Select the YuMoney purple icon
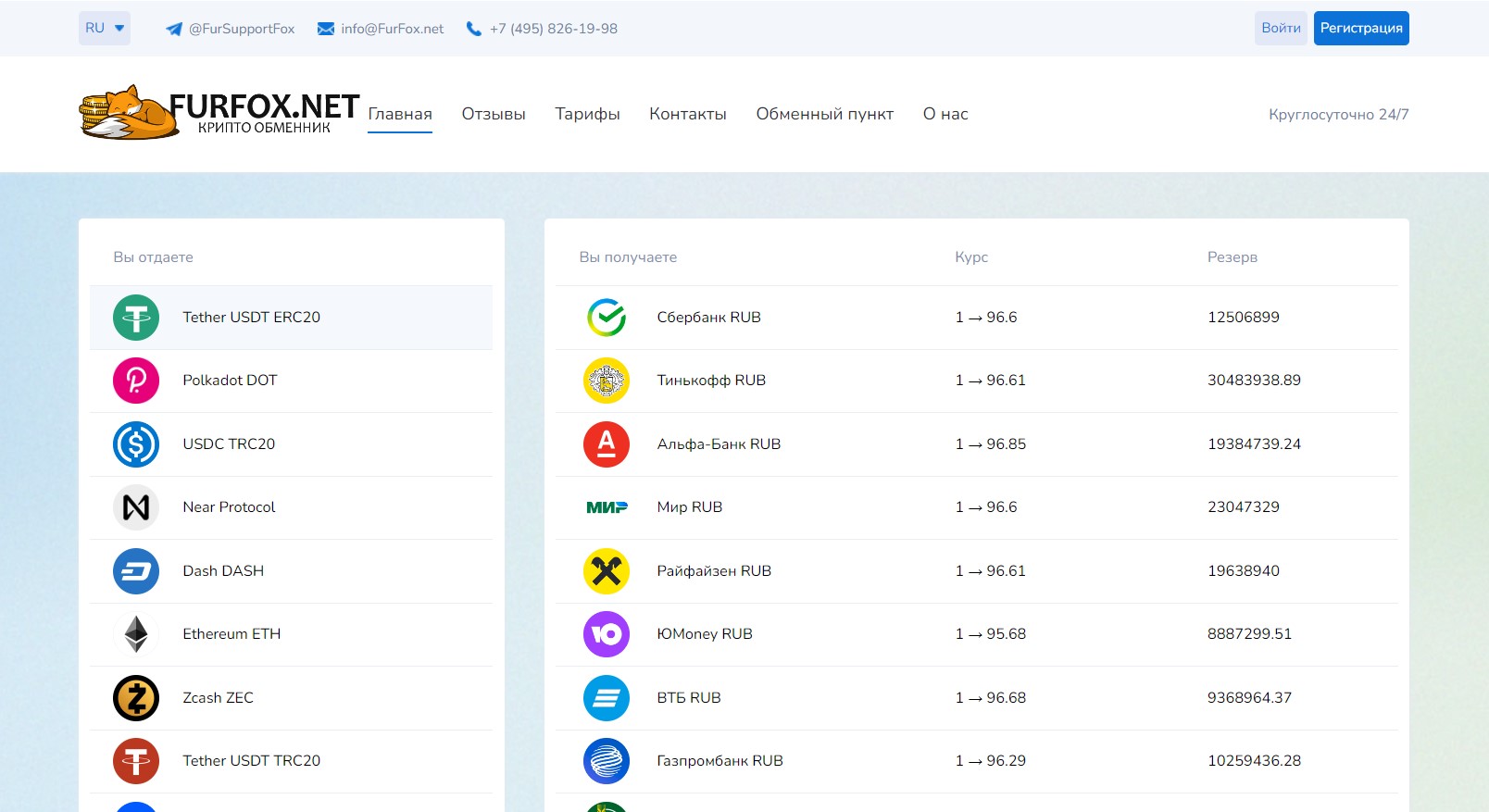1489x812 pixels. [x=607, y=634]
